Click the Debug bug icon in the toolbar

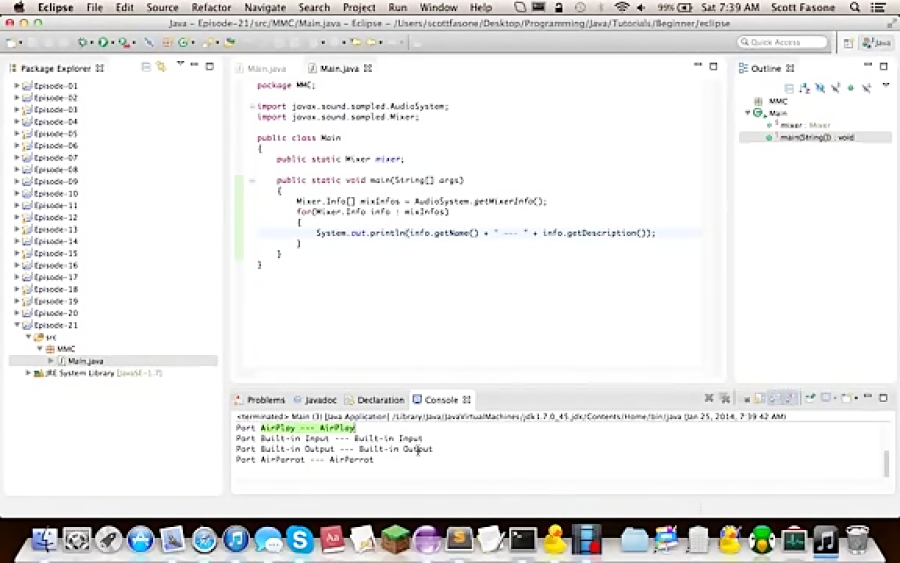[x=82, y=43]
